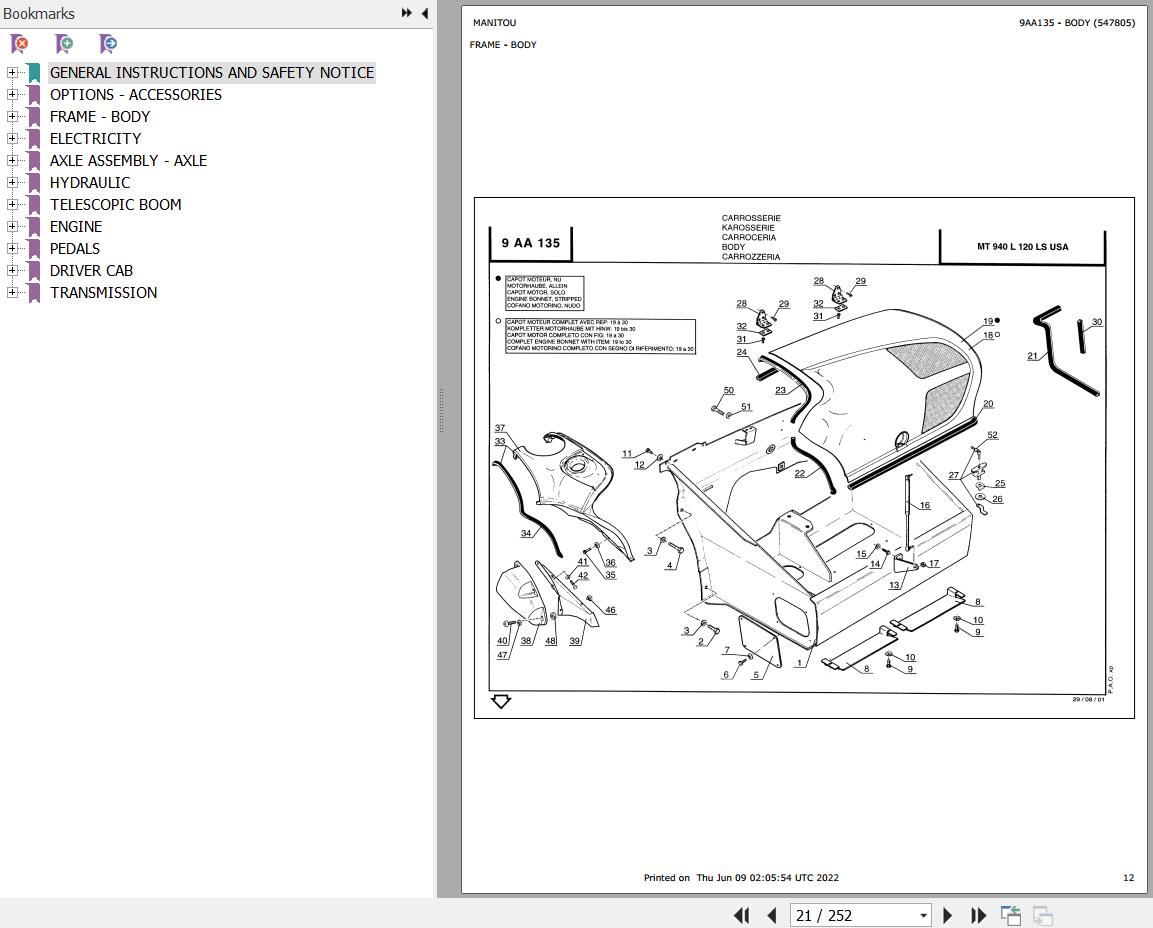Image resolution: width=1153 pixels, height=928 pixels.
Task: Expand the DRIVER CAB tree node
Action: click(x=12, y=271)
